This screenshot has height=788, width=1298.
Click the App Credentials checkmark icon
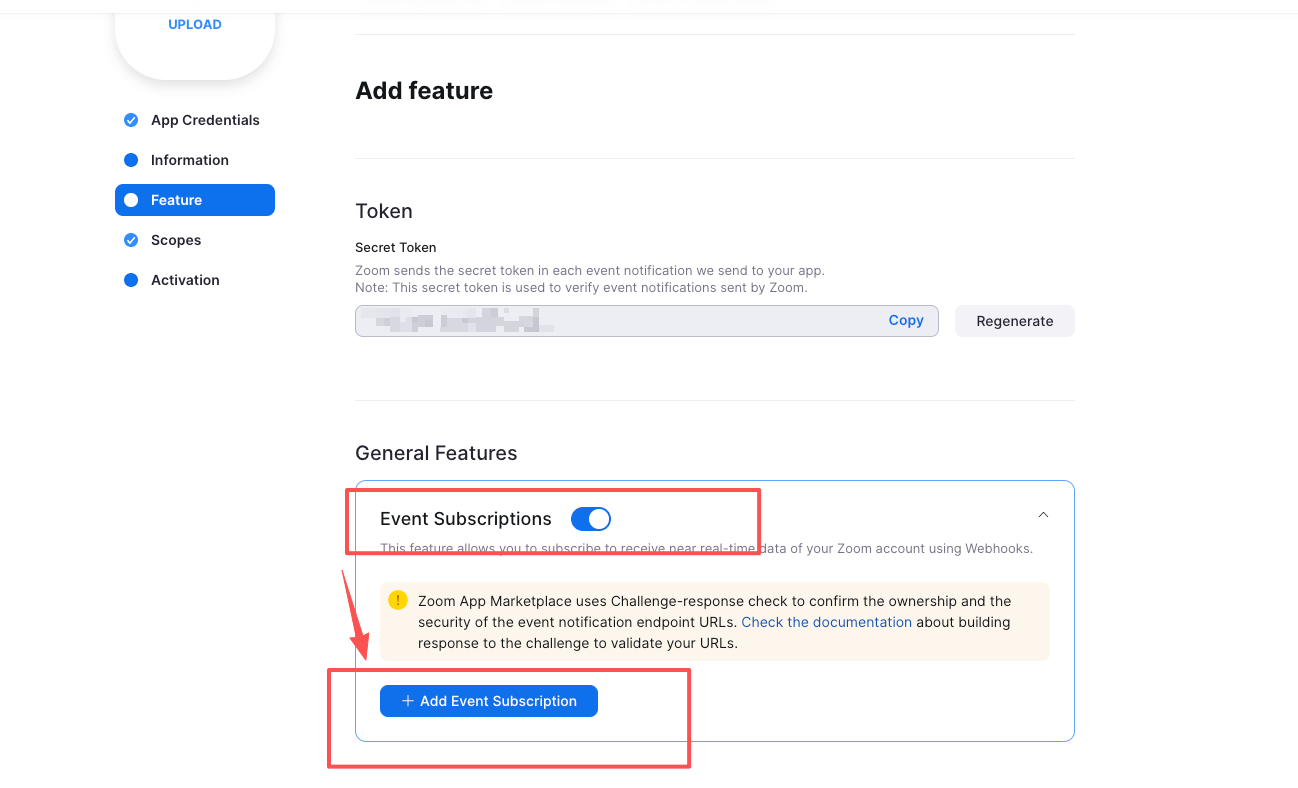131,120
